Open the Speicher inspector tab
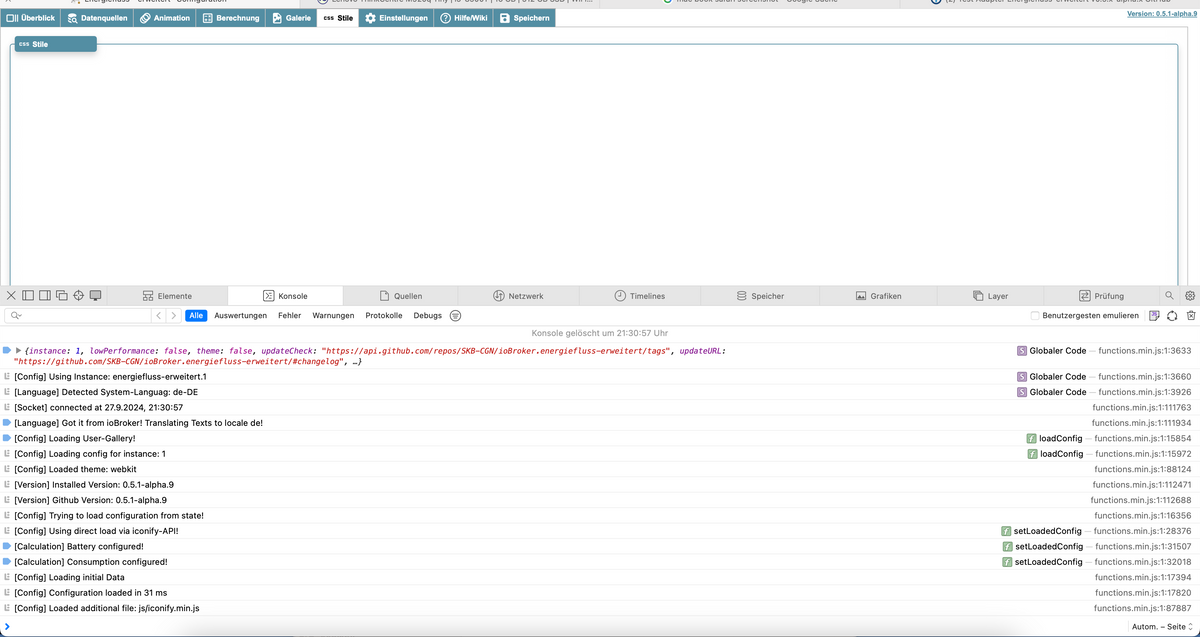 761,296
